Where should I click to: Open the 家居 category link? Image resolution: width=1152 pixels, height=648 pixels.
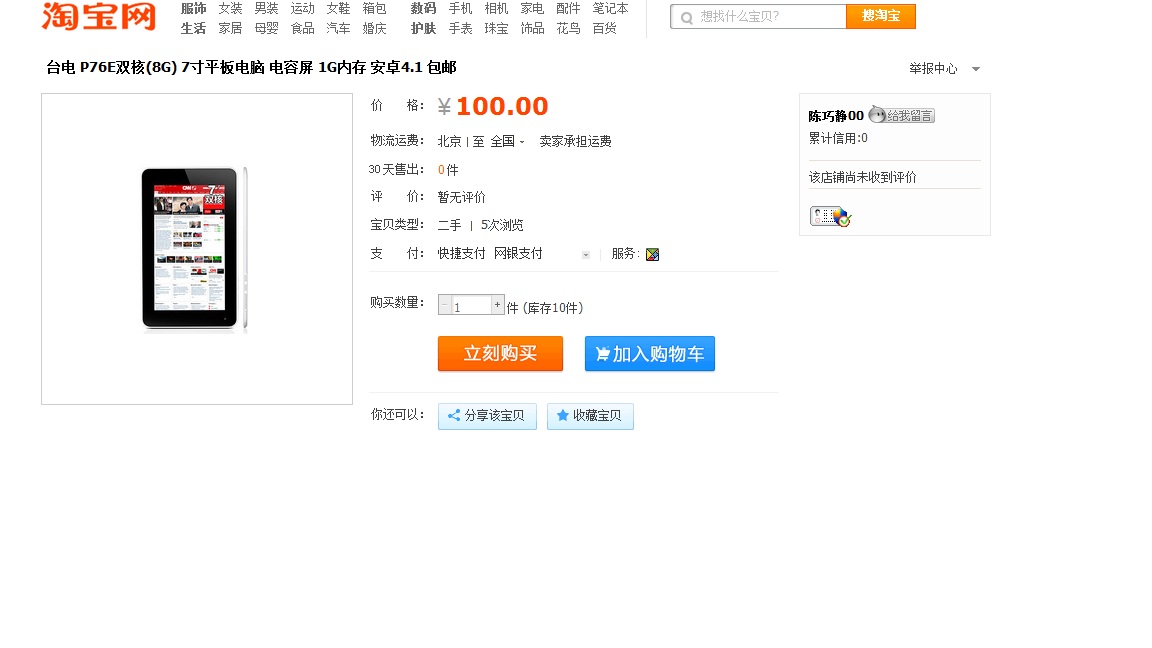point(230,28)
